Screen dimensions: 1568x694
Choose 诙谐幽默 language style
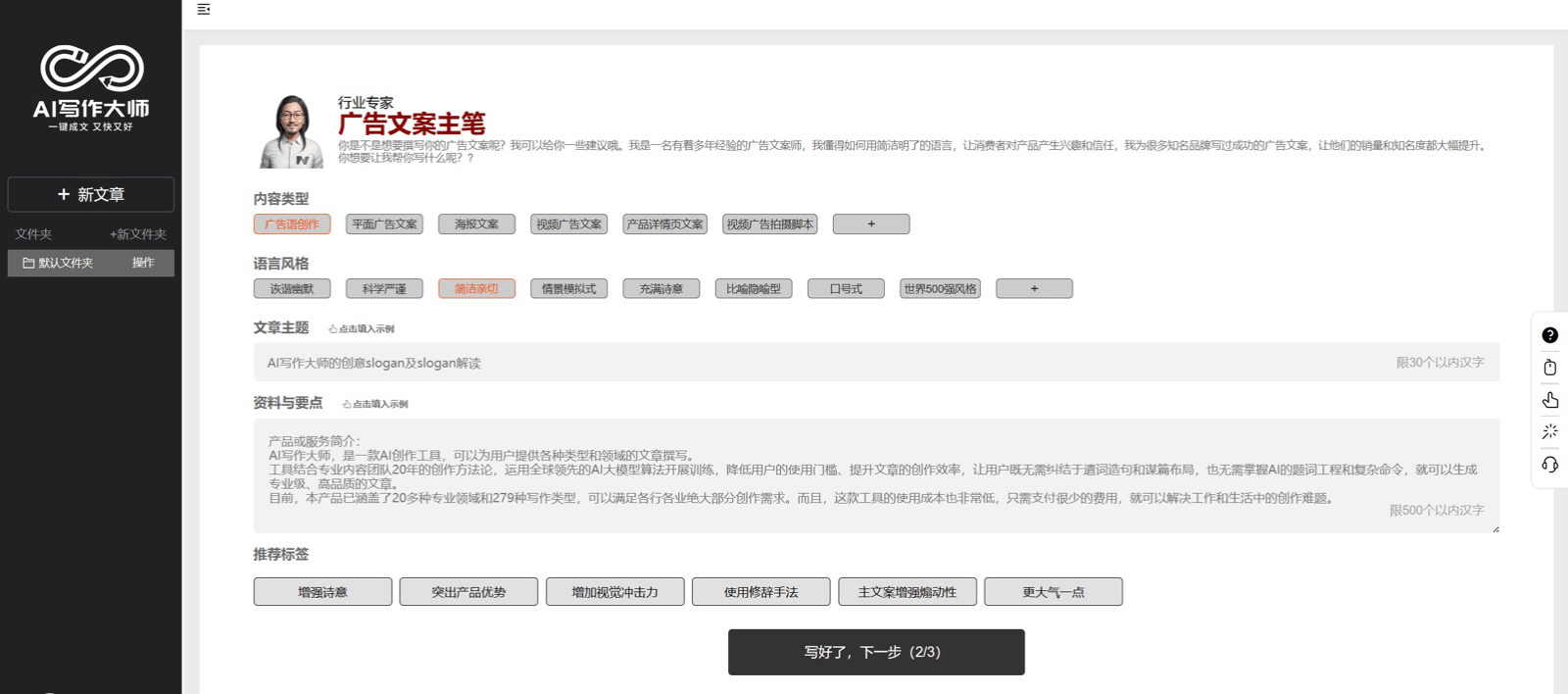coord(292,289)
